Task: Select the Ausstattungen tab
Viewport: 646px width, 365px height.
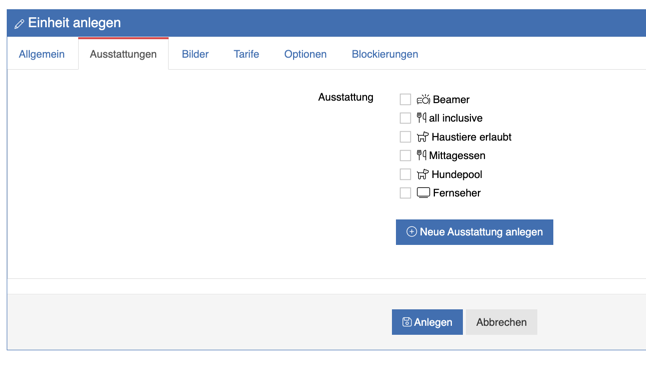Action: [123, 54]
